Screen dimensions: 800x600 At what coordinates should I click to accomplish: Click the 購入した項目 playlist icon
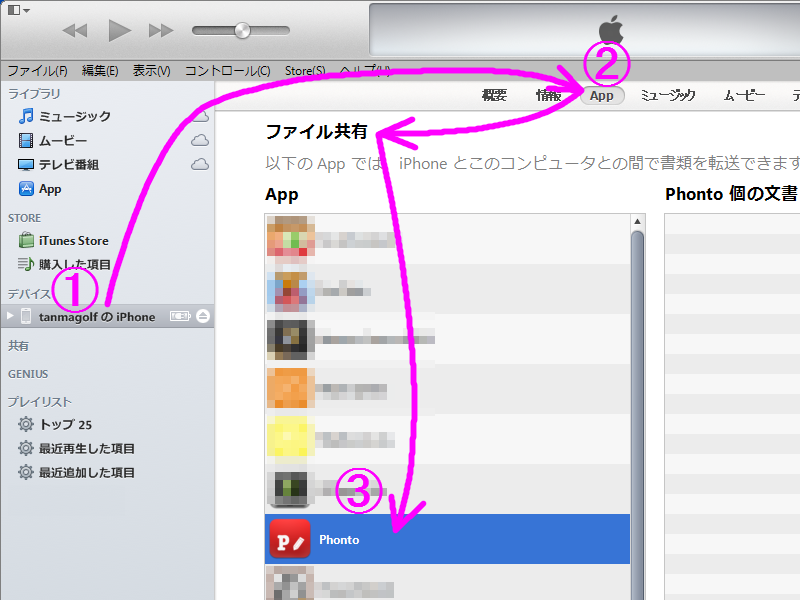click(26, 264)
